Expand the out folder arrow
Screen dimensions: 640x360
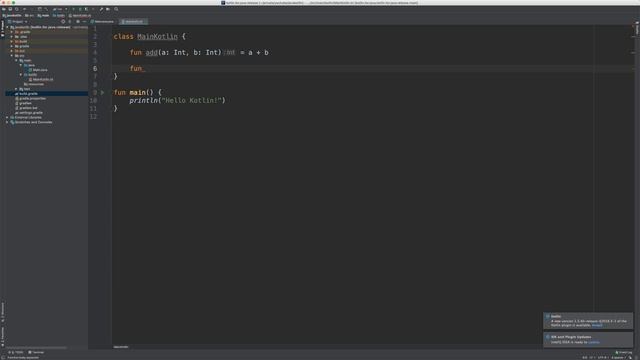coord(12,51)
